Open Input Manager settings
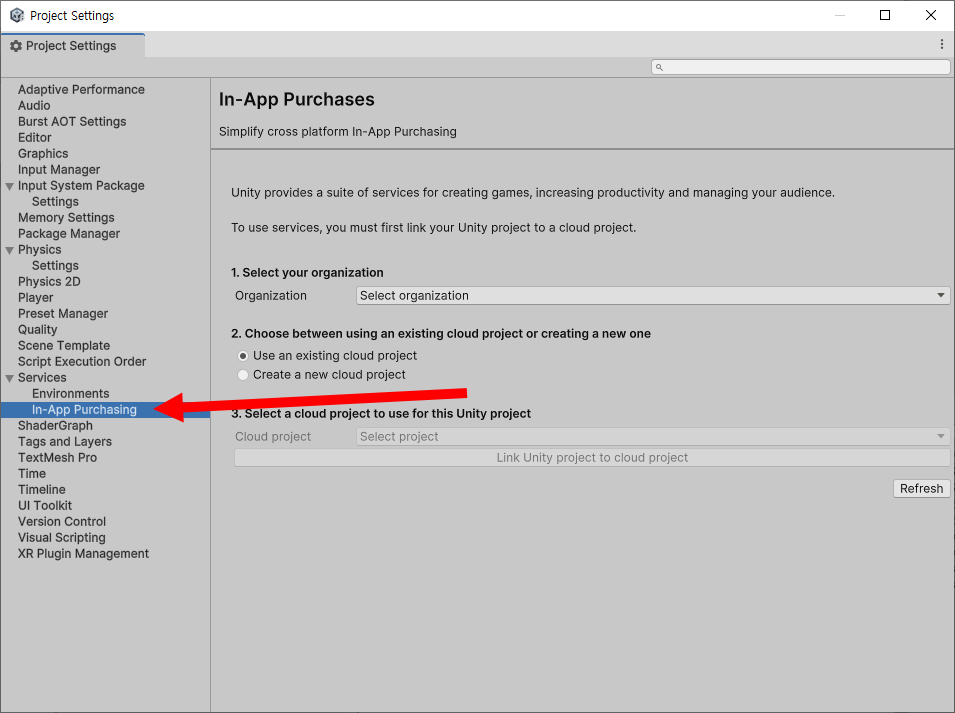Viewport: 955px width, 713px height. click(58, 169)
